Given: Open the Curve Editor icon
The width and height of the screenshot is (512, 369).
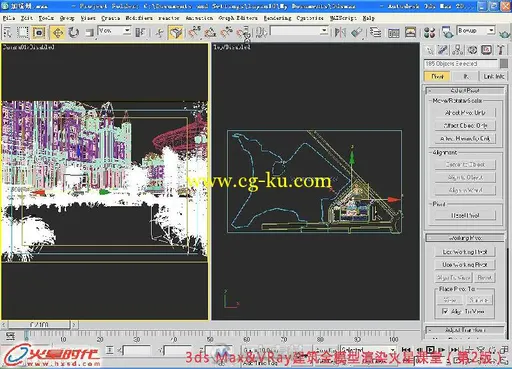Looking at the screenshot, I should tap(394, 33).
